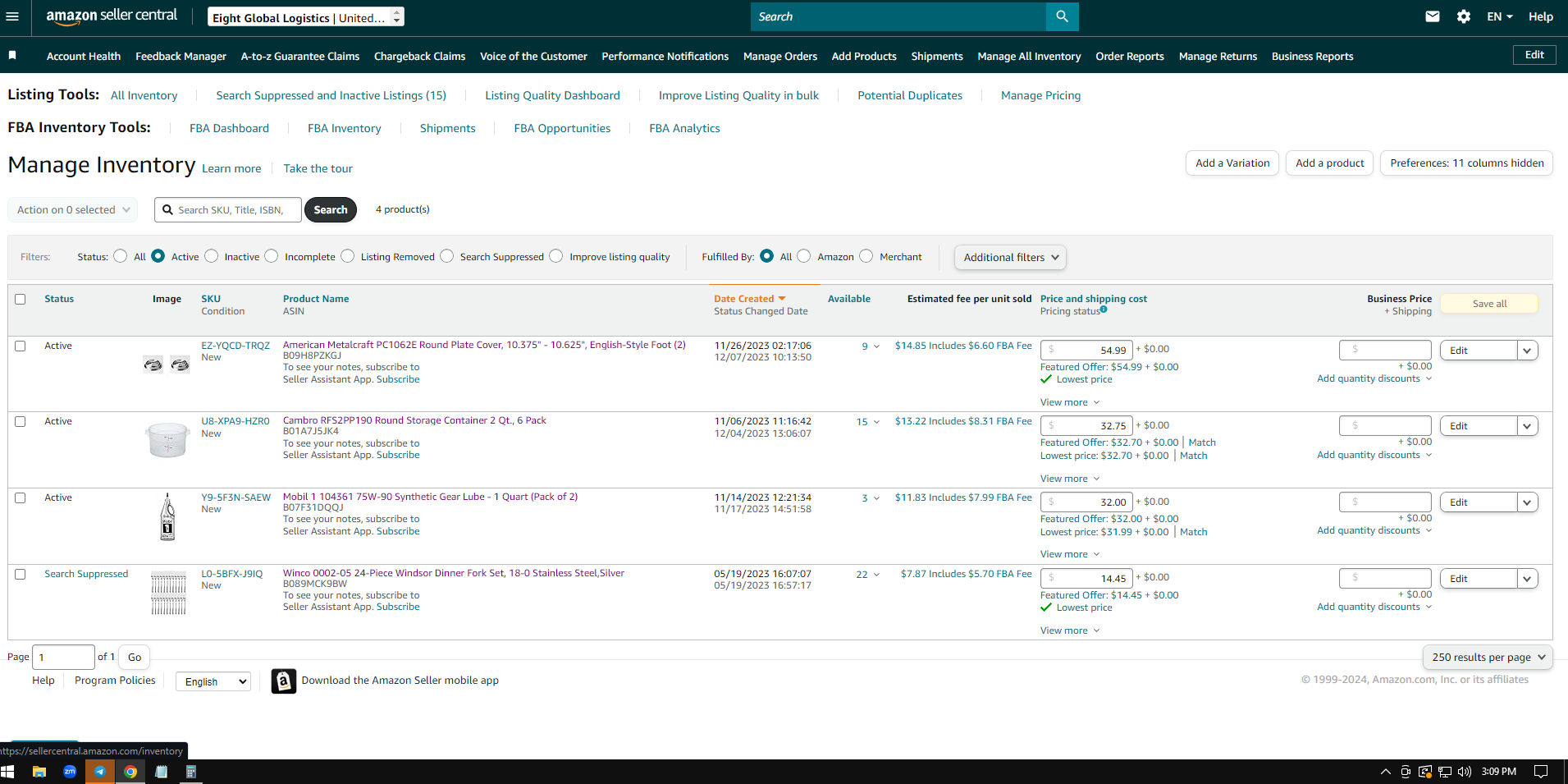Click the sort arrow next to Date Created
Screen dimensions: 1568x784
pyautogui.click(x=782, y=299)
